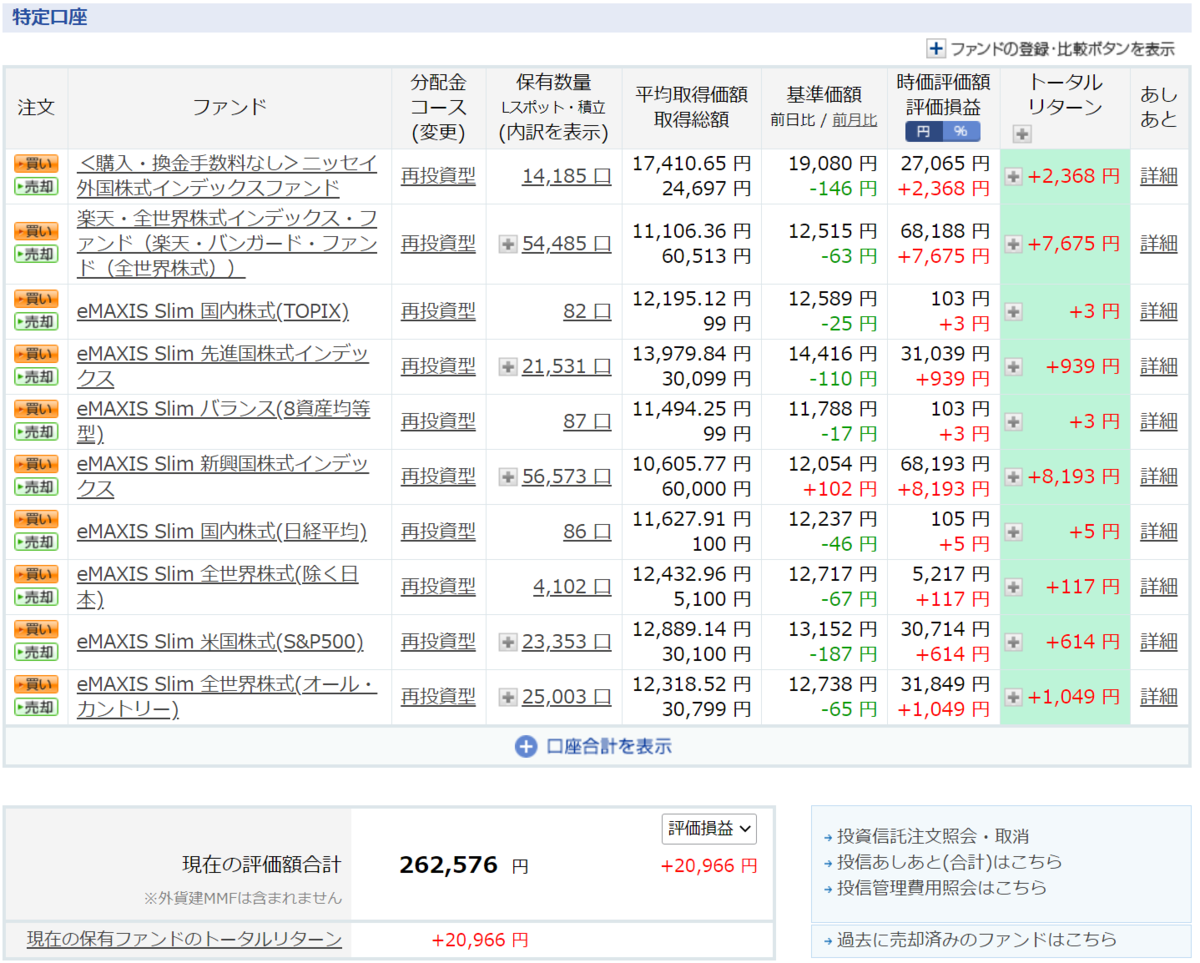The width and height of the screenshot is (1200, 963).
Task: Open 投資信託注文照会・取消 link
Action: click(x=933, y=836)
